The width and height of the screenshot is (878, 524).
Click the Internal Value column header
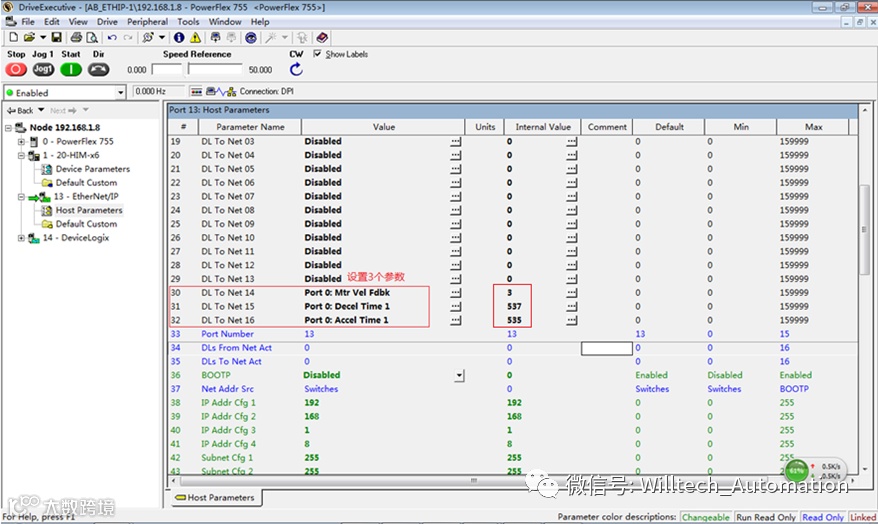coord(543,127)
